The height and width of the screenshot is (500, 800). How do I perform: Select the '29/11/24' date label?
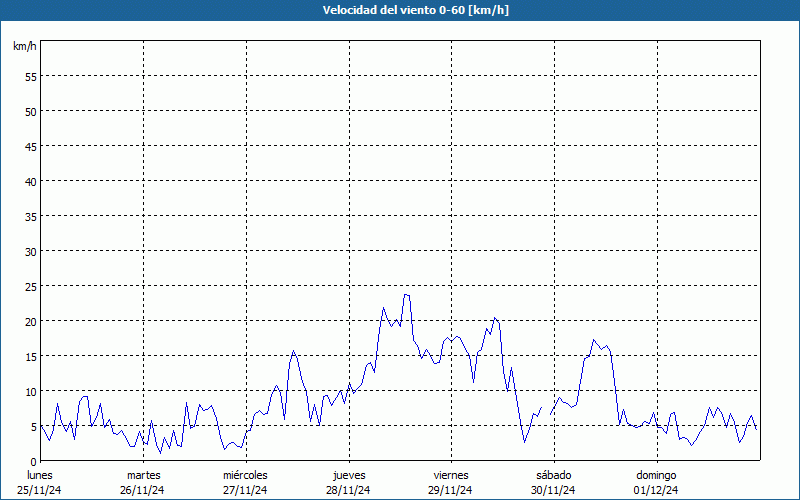click(x=451, y=490)
